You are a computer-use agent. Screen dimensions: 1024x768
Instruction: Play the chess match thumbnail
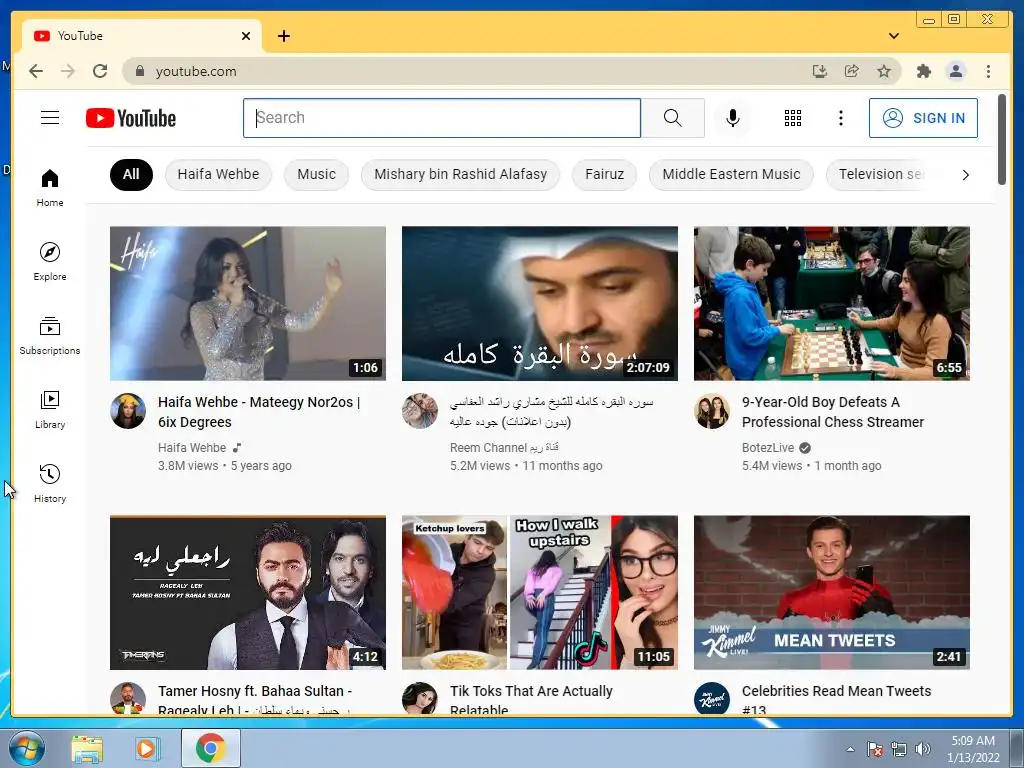[x=831, y=303]
